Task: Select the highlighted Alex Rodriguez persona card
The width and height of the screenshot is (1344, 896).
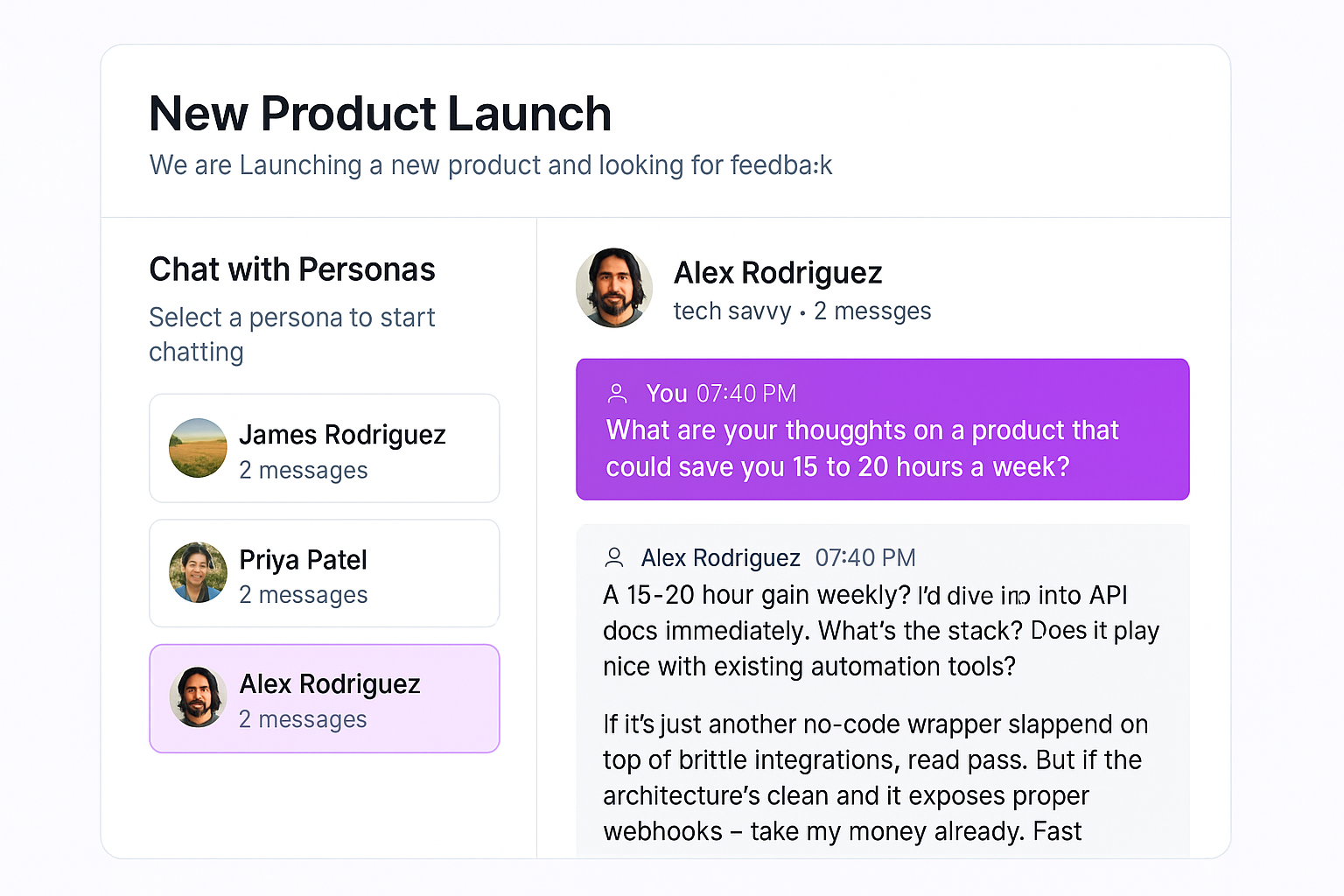Action: point(324,698)
